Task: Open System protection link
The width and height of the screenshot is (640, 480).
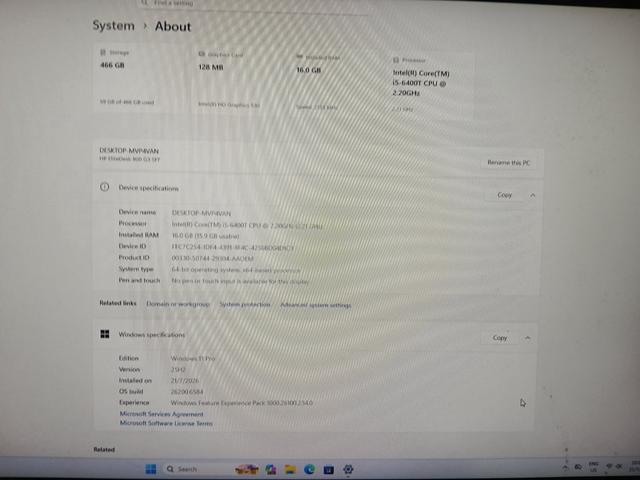Action: [244, 304]
